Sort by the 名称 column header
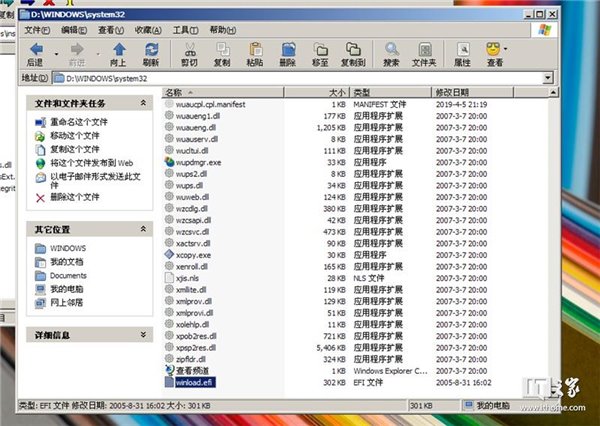 tap(223, 92)
